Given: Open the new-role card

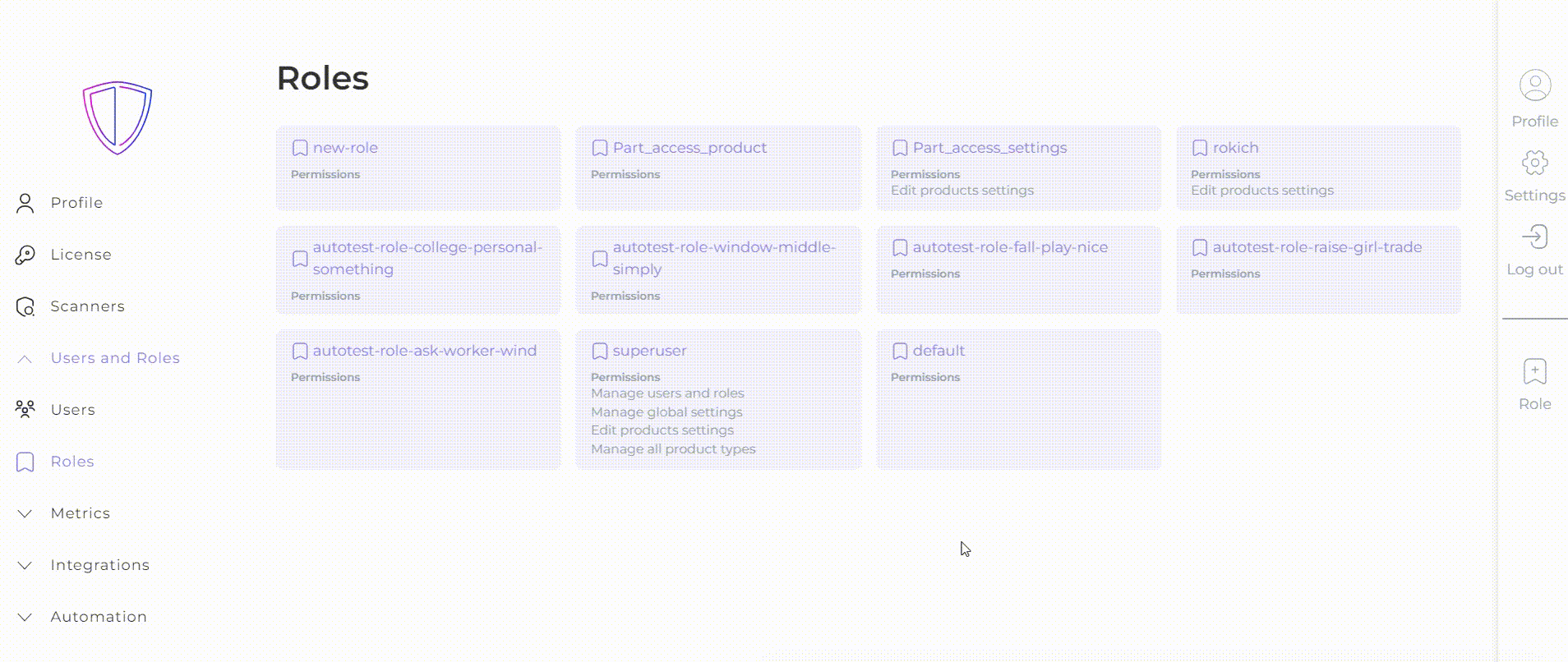Looking at the screenshot, I should tap(417, 168).
